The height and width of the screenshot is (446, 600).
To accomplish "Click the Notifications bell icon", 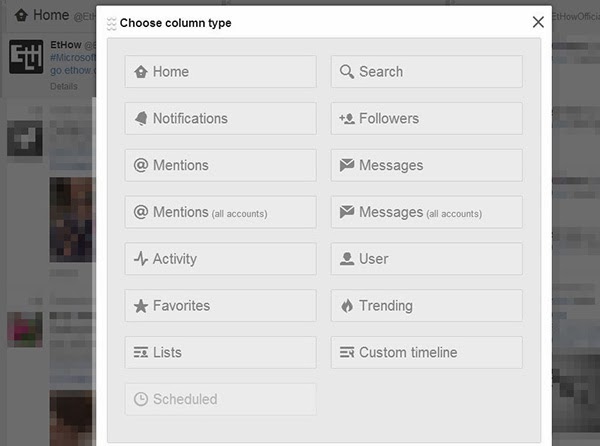I will 141,119.
